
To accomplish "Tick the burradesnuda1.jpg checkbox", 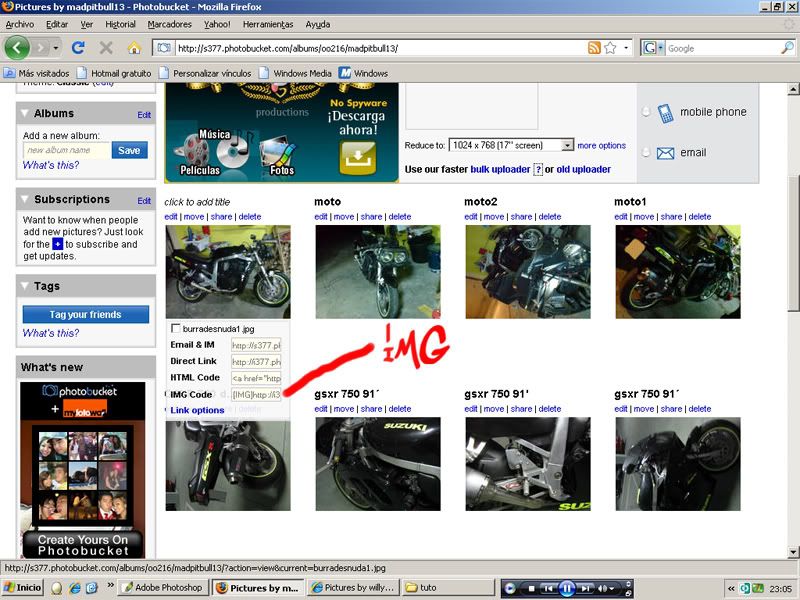I will 176,329.
